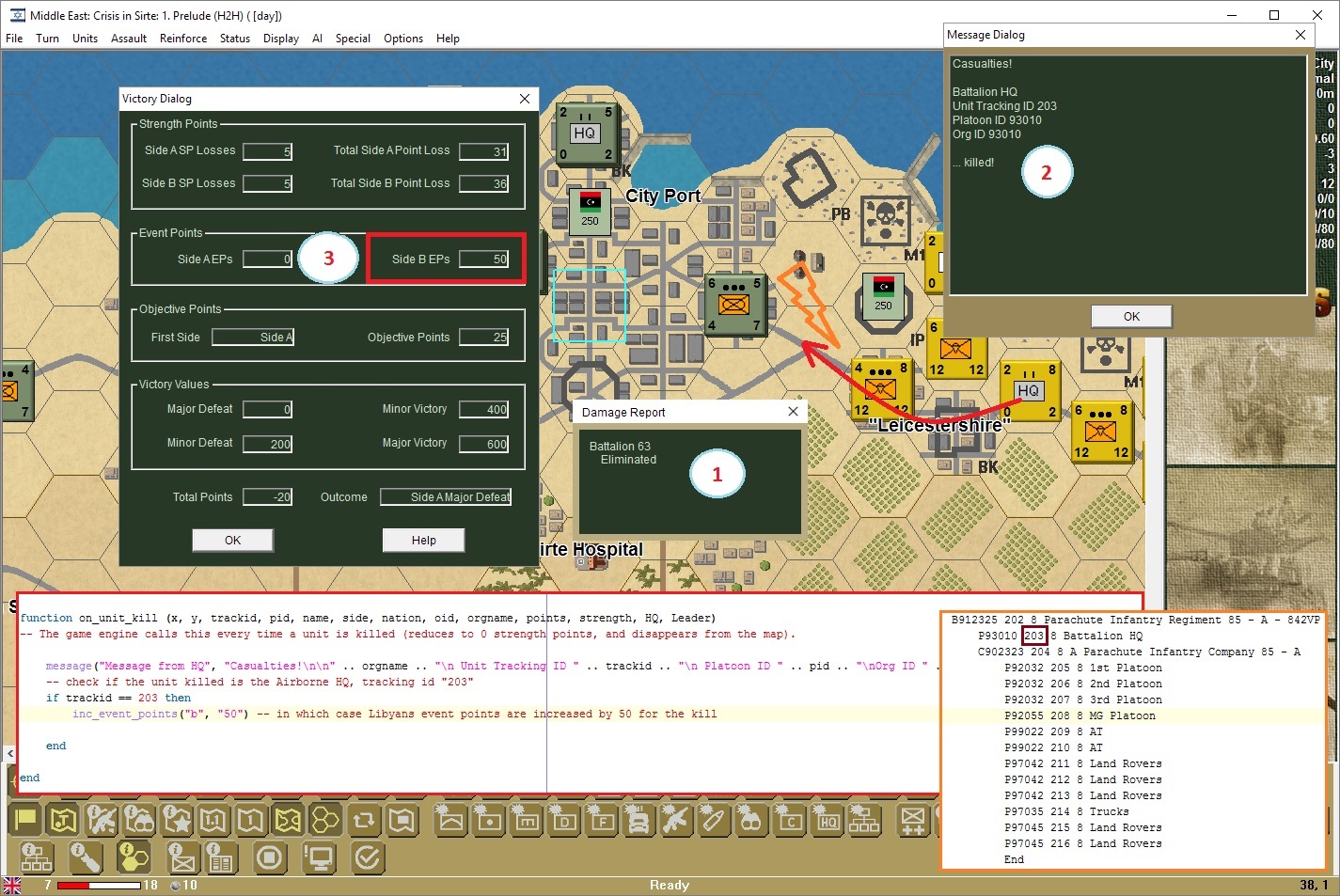The image size is (1340, 896).
Task: Click the highlight F units toolbar icon
Action: pyautogui.click(x=602, y=819)
